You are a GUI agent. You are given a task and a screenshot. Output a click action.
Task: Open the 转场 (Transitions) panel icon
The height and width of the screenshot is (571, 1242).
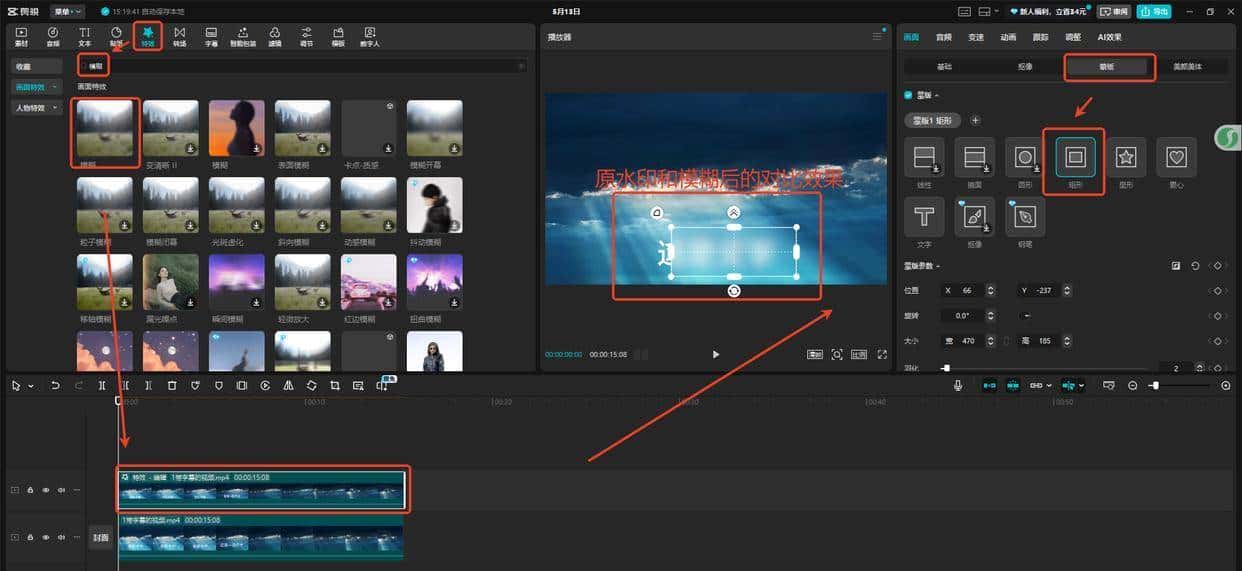180,36
